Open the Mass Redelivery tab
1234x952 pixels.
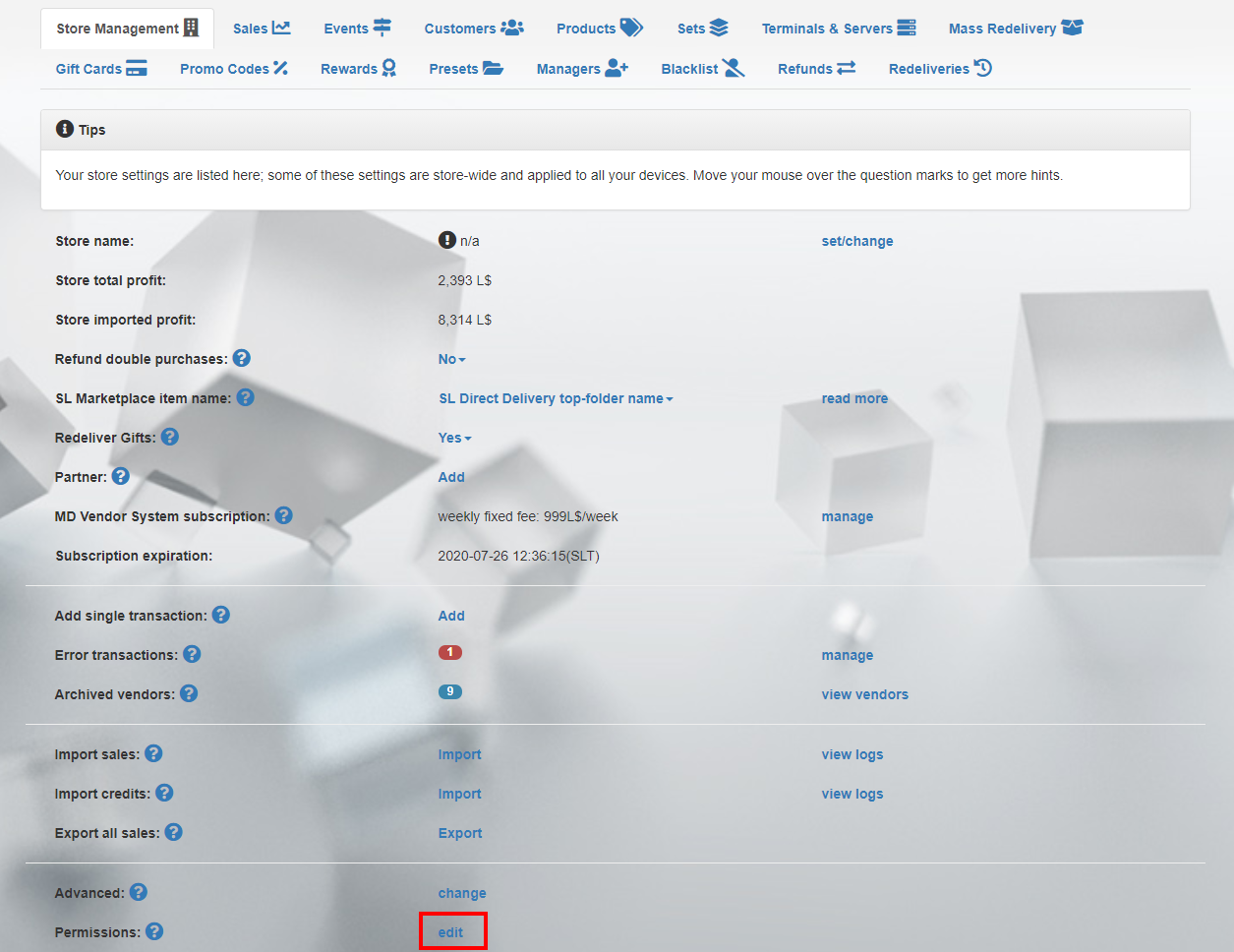tap(1016, 29)
